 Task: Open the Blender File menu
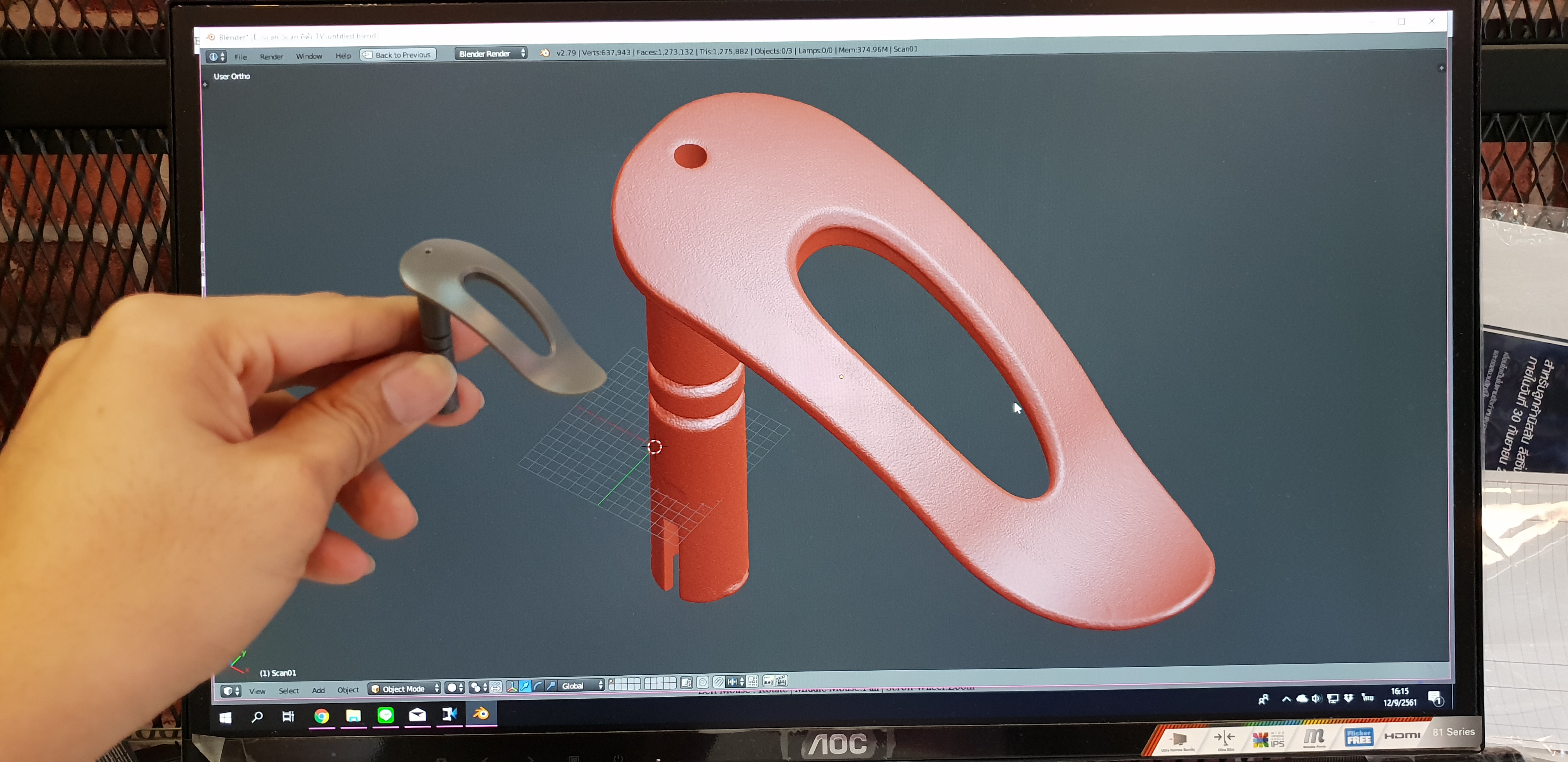coord(241,57)
